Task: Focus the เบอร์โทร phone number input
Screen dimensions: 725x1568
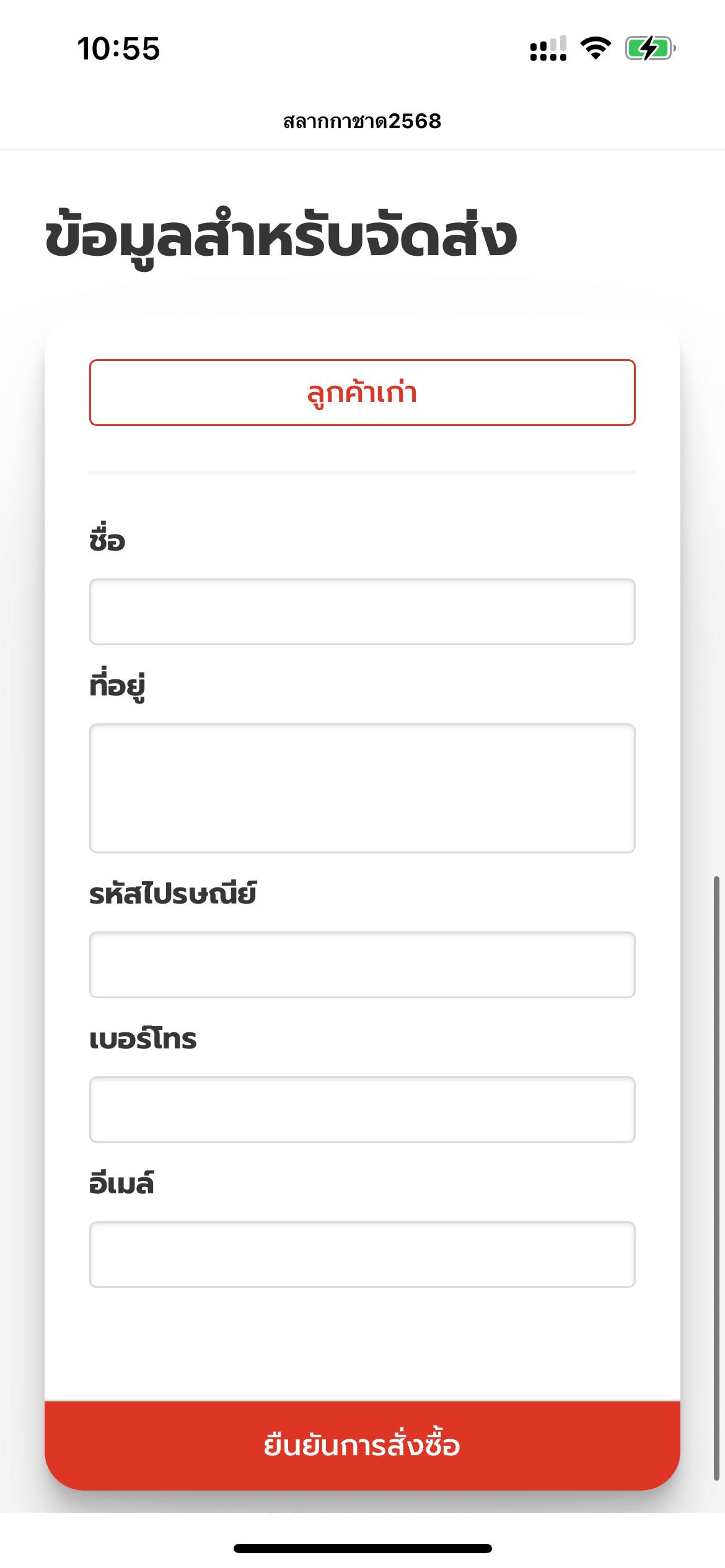Action: click(x=362, y=1110)
